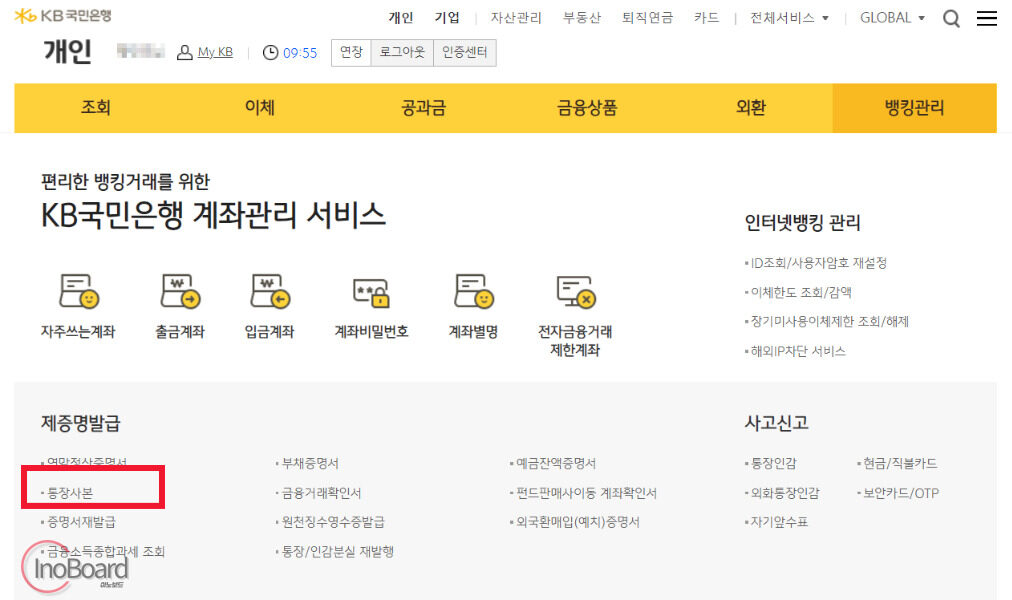The width and height of the screenshot is (1012, 600).
Task: Click the 로그아웃 button
Action: 402,52
